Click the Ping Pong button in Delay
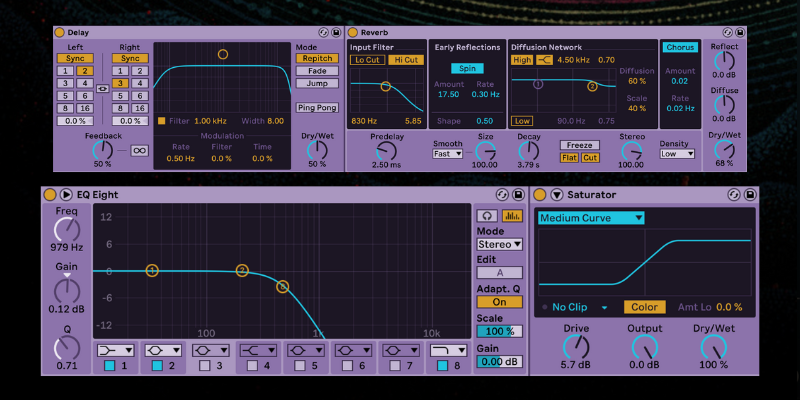Viewport: 800px width, 400px height. click(x=315, y=107)
